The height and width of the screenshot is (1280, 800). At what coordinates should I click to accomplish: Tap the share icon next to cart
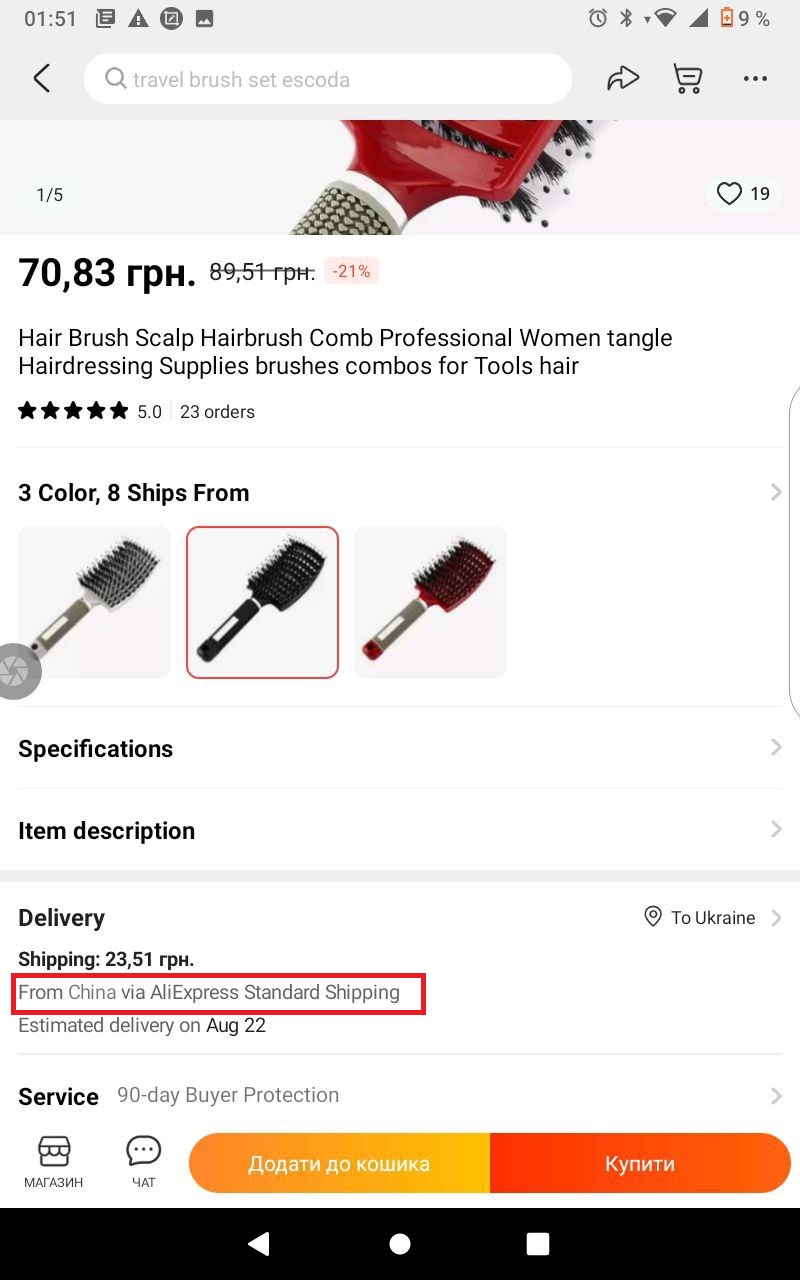(x=623, y=78)
